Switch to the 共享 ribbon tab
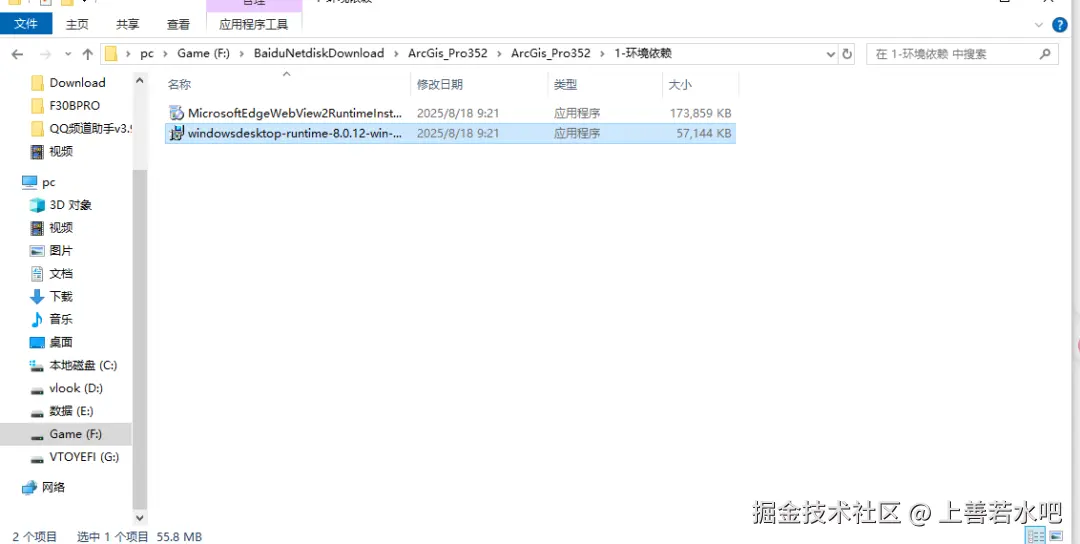The width and height of the screenshot is (1080, 544). coord(127,24)
